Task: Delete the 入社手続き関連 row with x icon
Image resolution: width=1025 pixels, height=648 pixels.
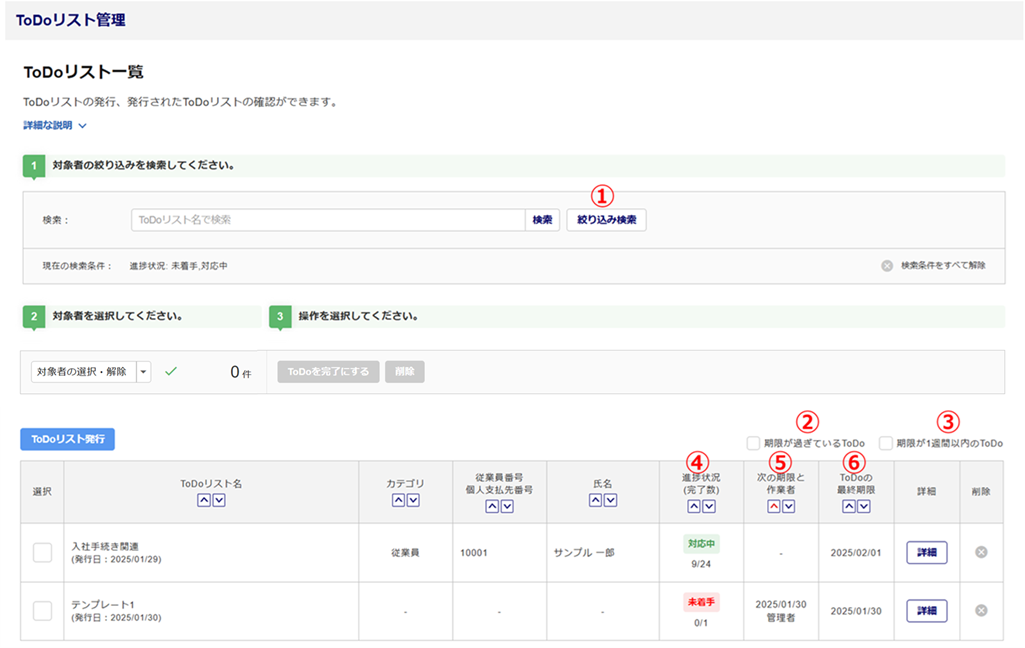Action: 981,552
